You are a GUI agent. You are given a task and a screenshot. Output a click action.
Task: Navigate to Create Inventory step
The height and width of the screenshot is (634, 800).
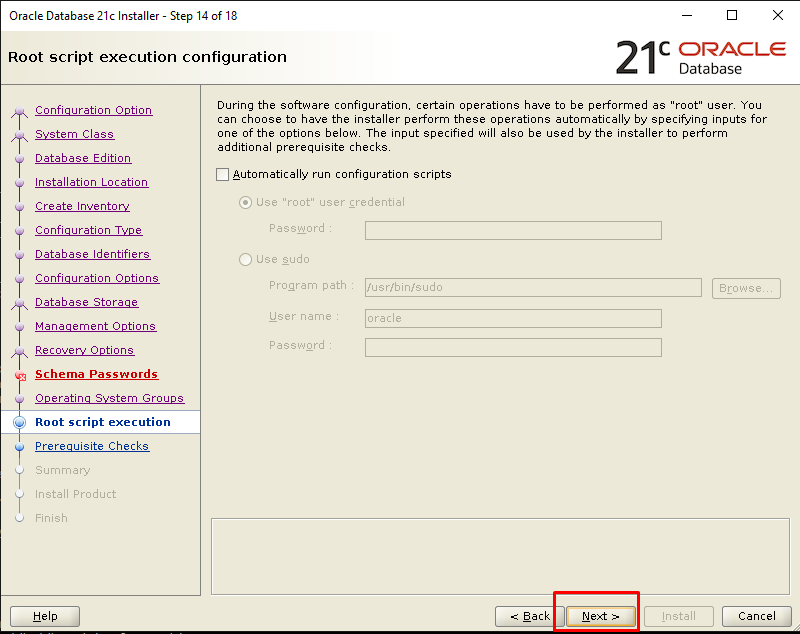82,206
